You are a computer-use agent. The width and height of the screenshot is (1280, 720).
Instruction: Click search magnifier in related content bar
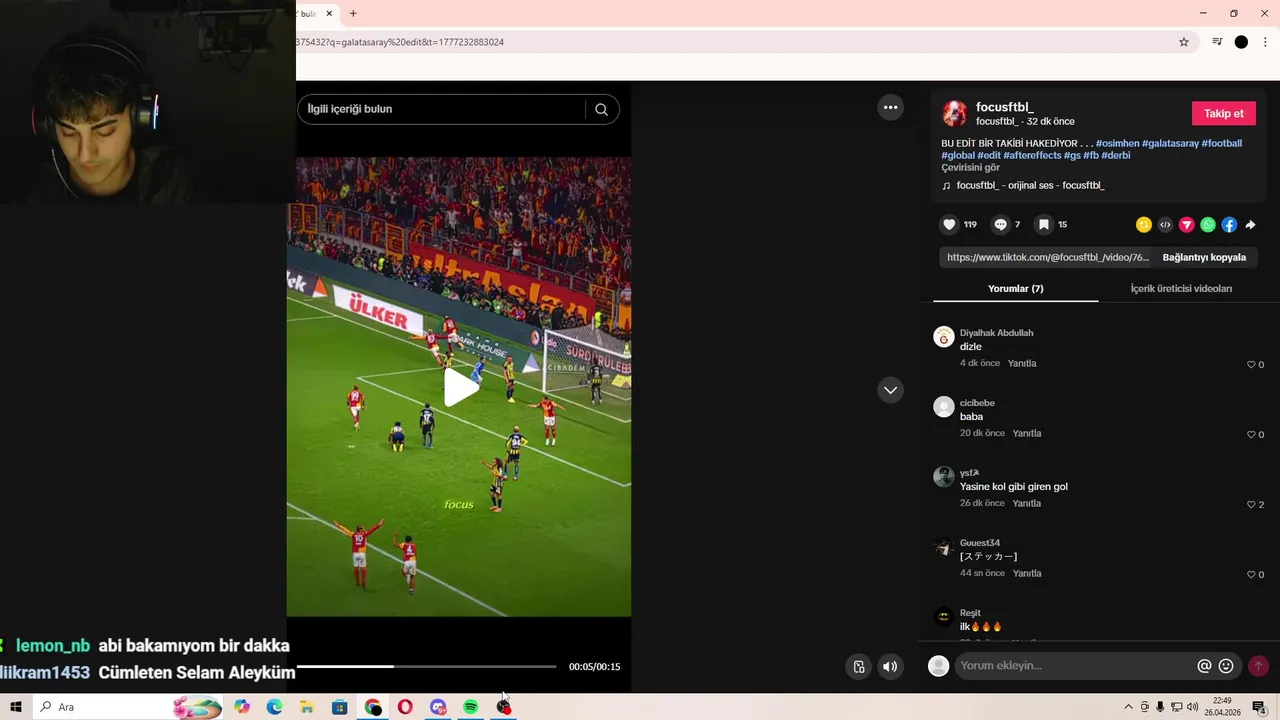click(601, 109)
